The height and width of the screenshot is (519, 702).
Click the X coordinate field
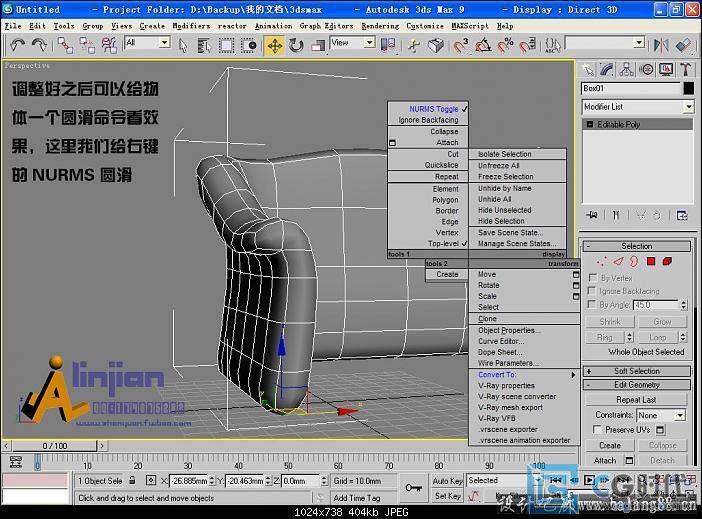point(189,481)
